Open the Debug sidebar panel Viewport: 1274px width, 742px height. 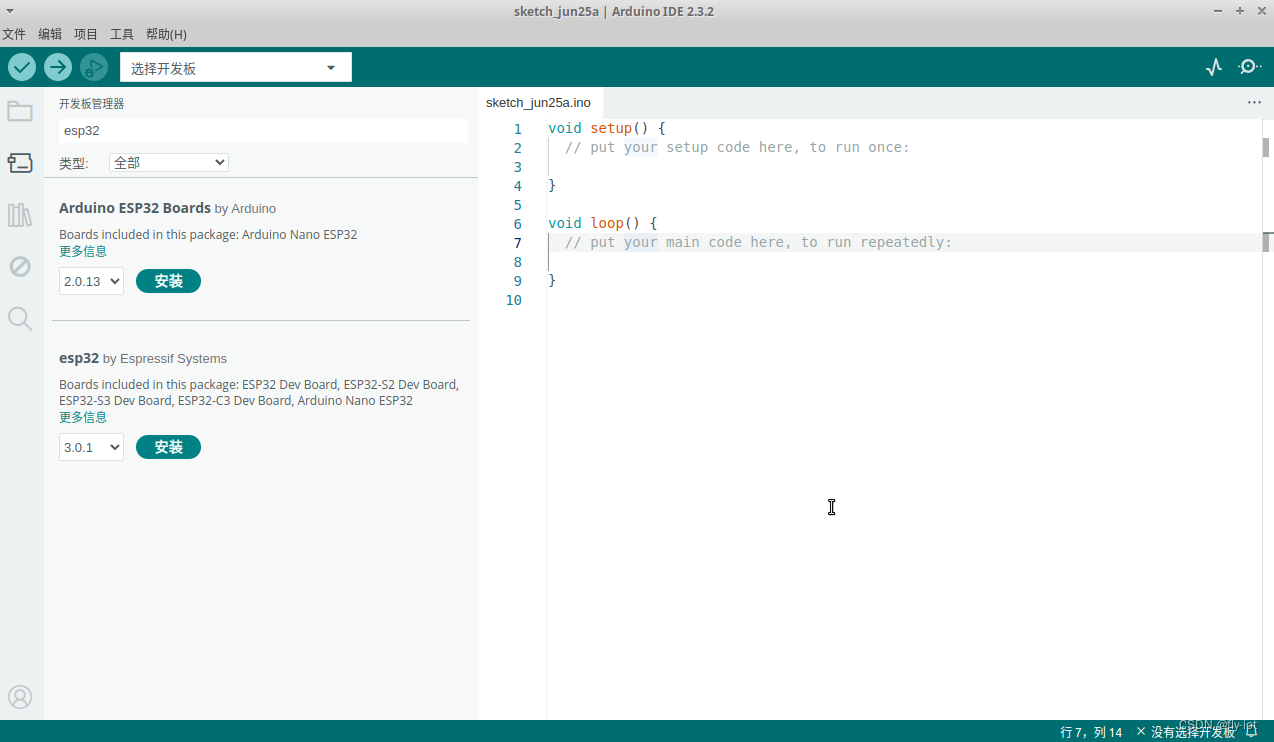click(20, 267)
